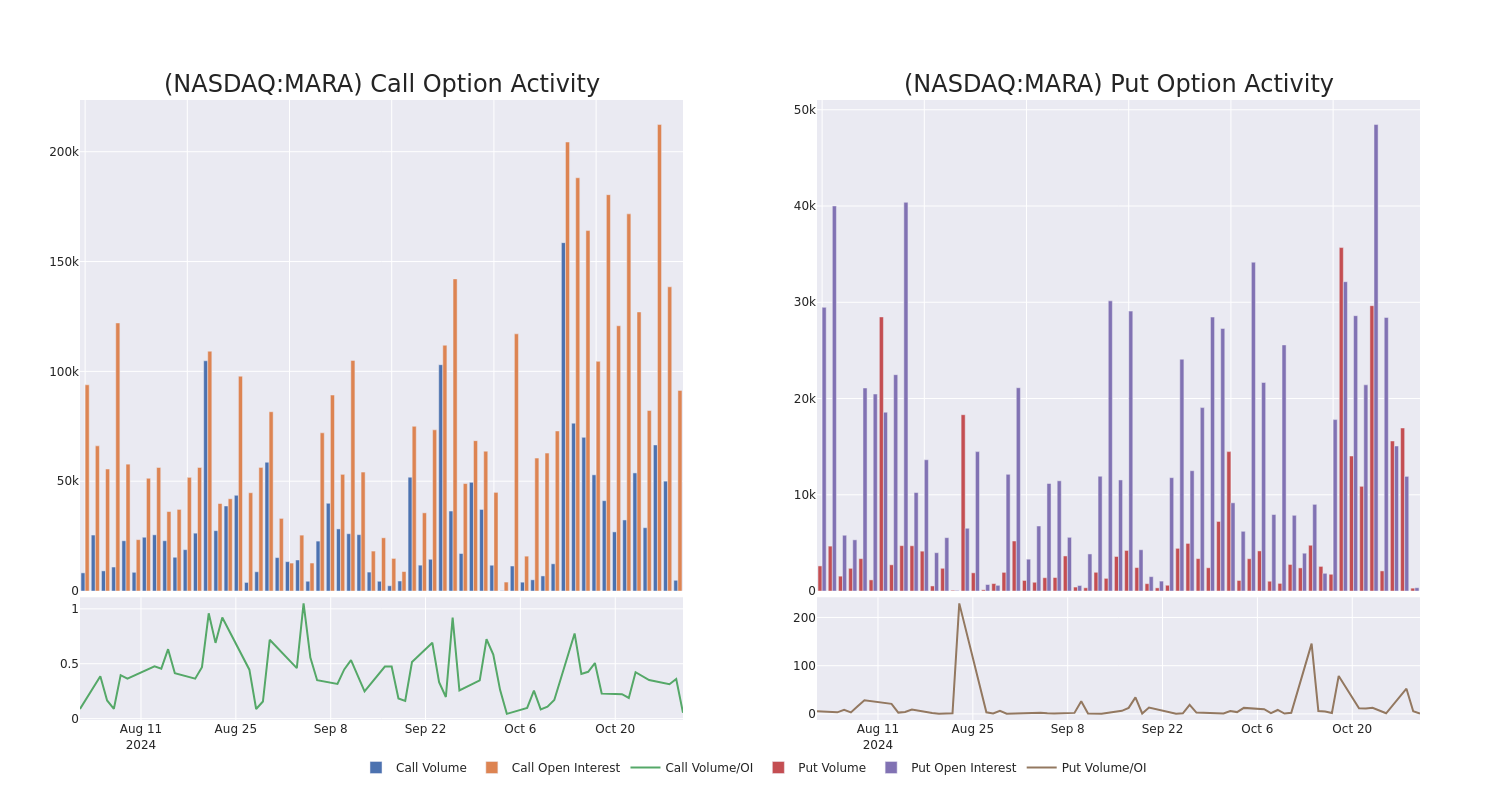Image resolution: width=1500 pixels, height=800 pixels.
Task: Click the red Put Volume legend swatch
Action: (778, 768)
